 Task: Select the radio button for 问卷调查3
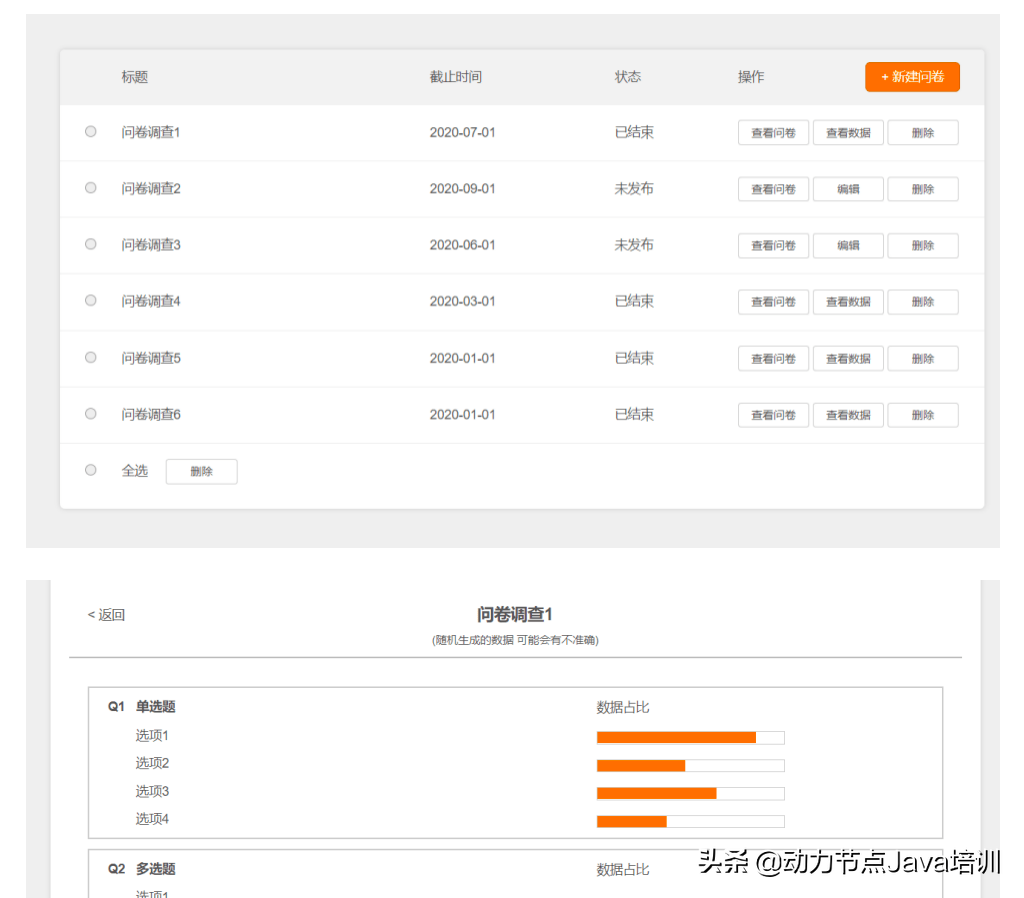click(90, 243)
